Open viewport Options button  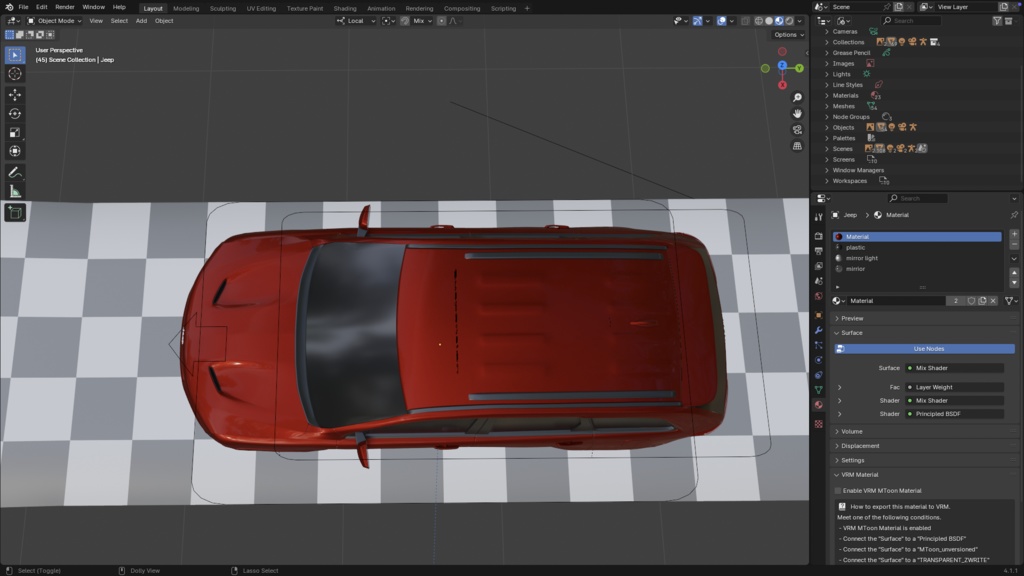[x=787, y=35]
